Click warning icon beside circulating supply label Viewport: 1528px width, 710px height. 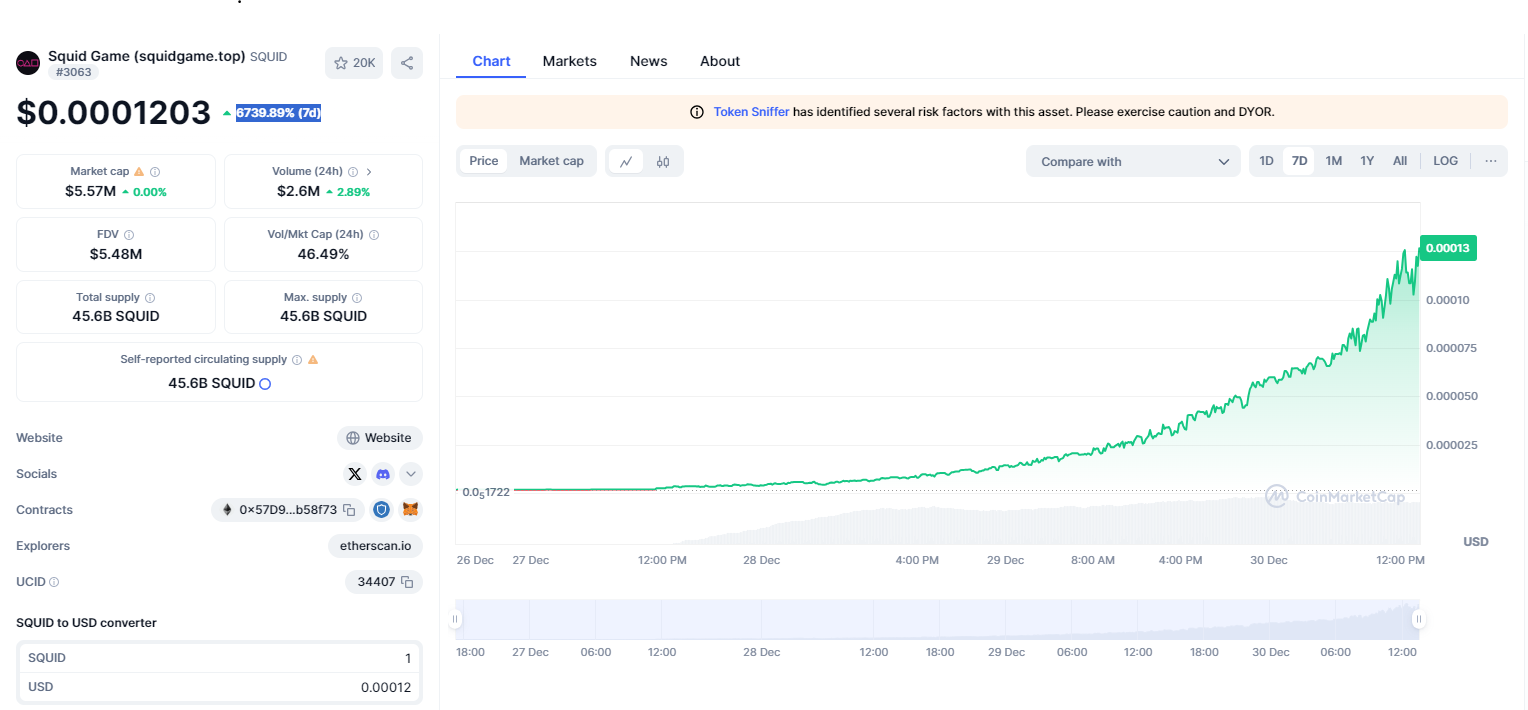pyautogui.click(x=313, y=360)
